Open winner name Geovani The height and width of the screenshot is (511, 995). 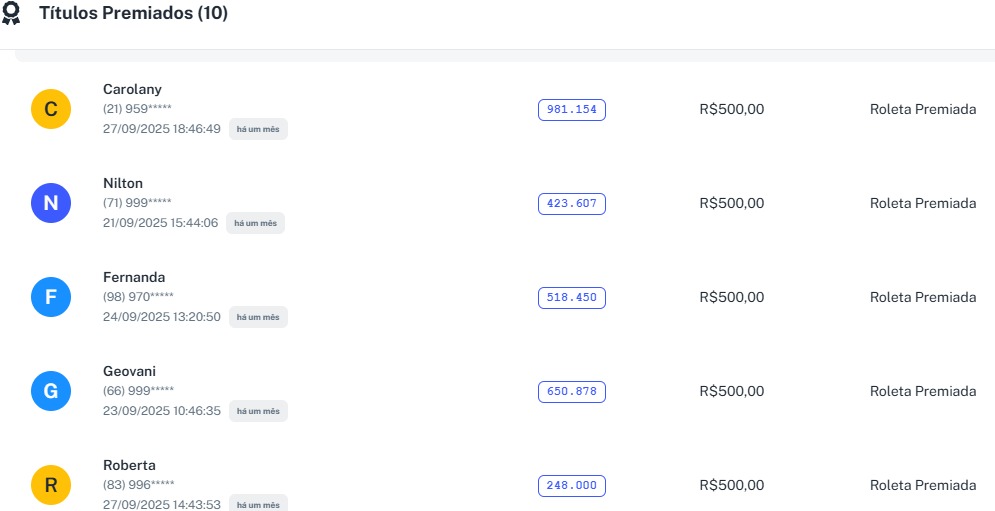(x=129, y=372)
